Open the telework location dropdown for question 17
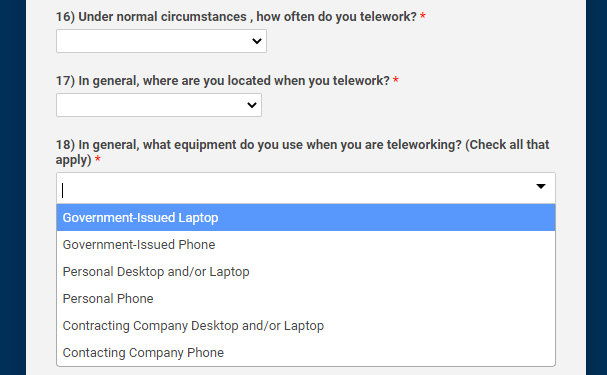The image size is (607, 375). [x=159, y=105]
